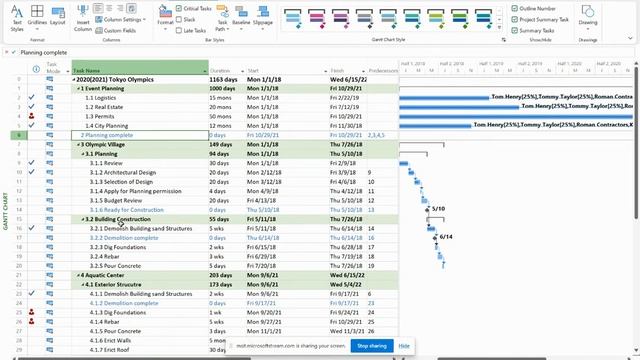Viewport: 640px width, 360px height.
Task: Toggle Outline Number checkbox
Action: 514,8
